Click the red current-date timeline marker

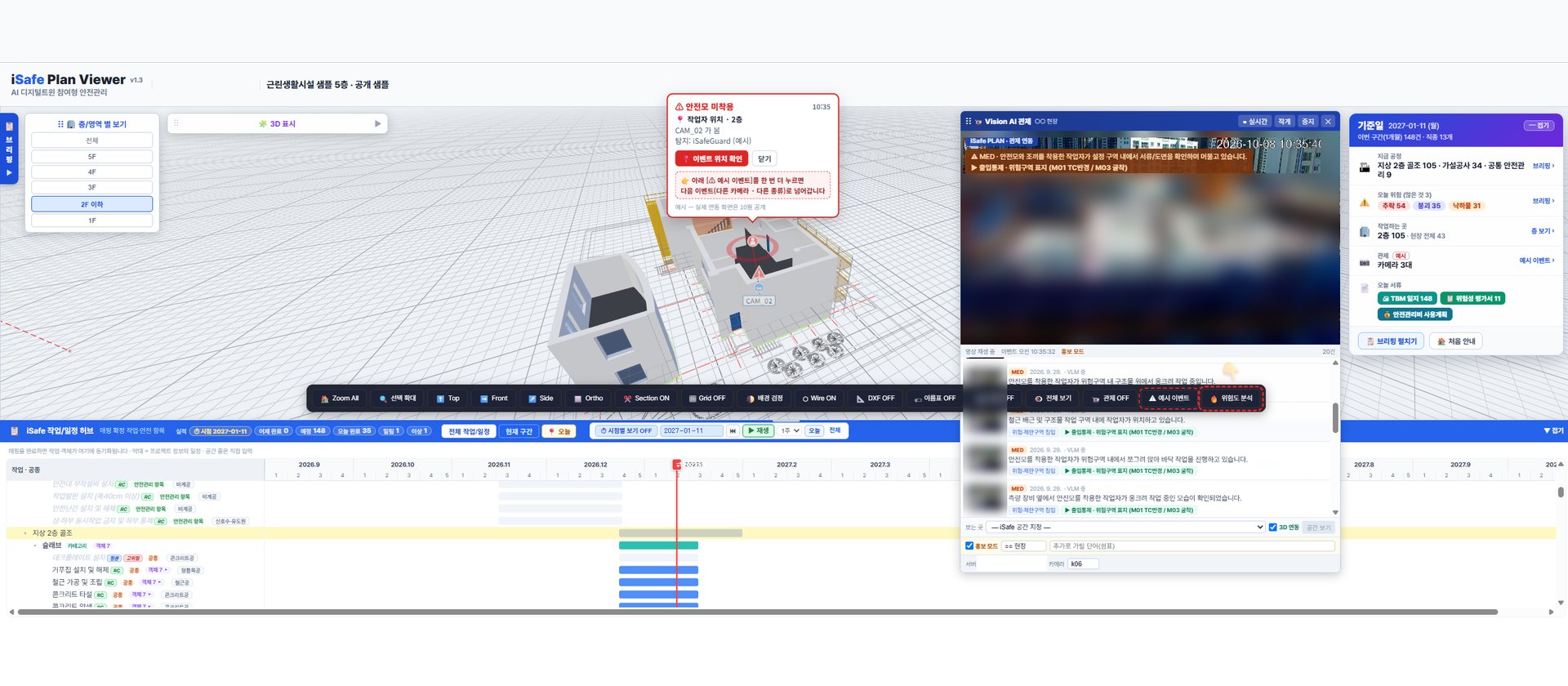[676, 465]
